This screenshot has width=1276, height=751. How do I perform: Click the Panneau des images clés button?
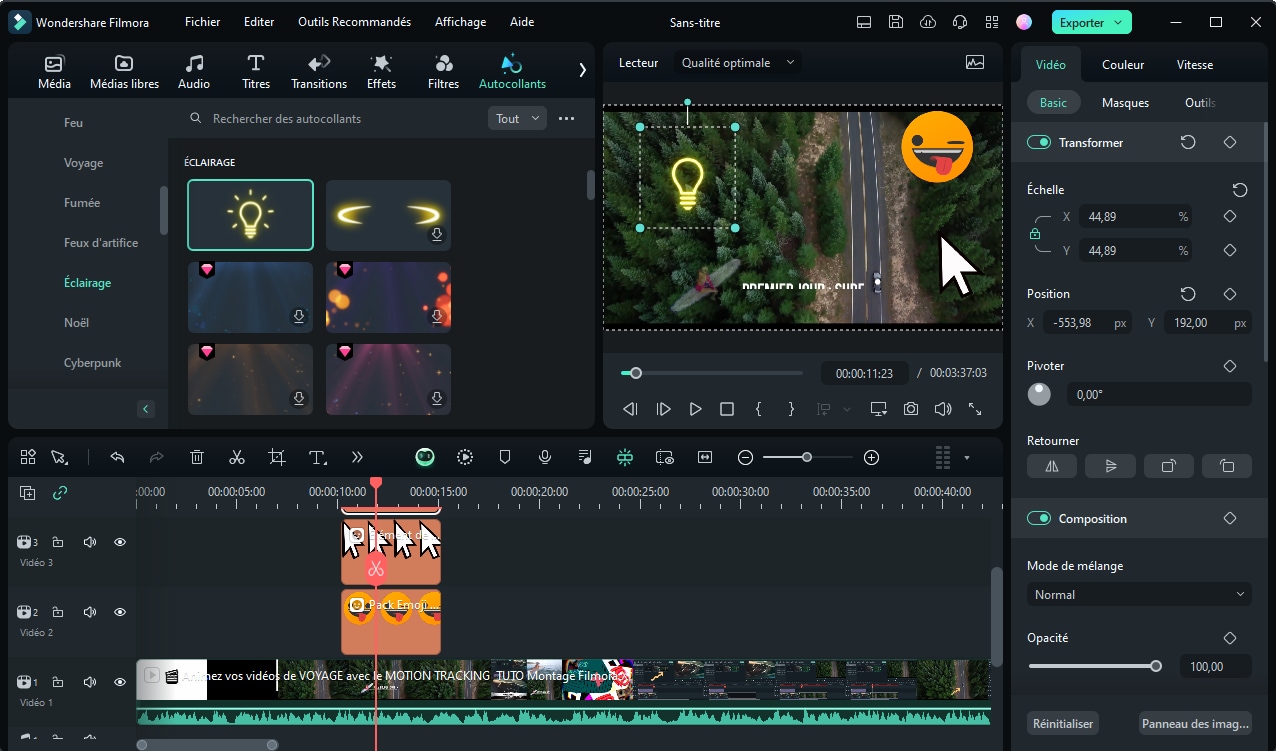pyautogui.click(x=1195, y=723)
